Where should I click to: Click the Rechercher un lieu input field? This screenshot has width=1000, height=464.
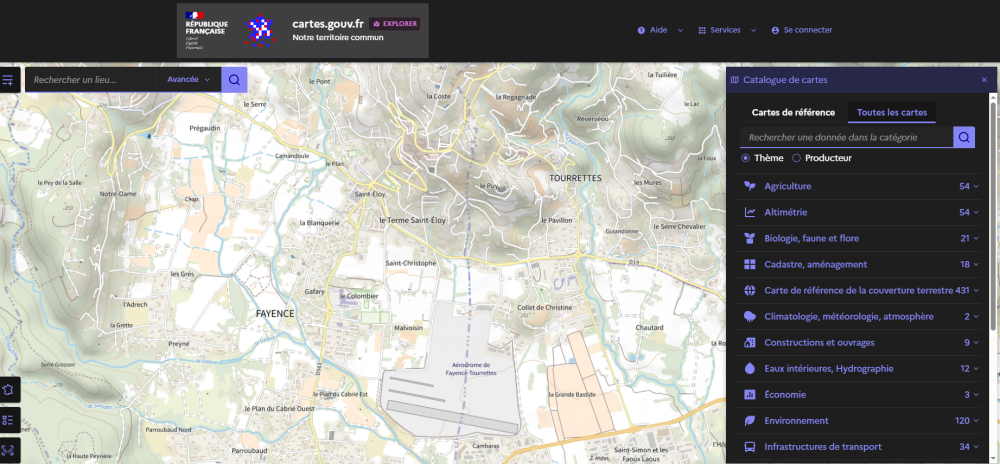91,80
